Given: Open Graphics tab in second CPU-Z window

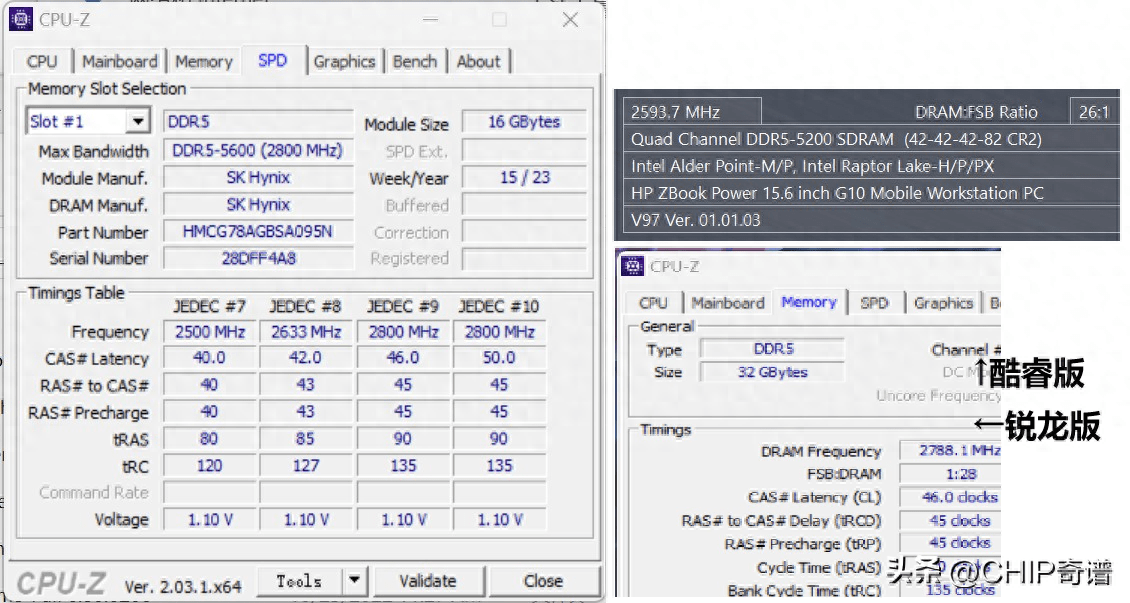Looking at the screenshot, I should click(x=943, y=303).
